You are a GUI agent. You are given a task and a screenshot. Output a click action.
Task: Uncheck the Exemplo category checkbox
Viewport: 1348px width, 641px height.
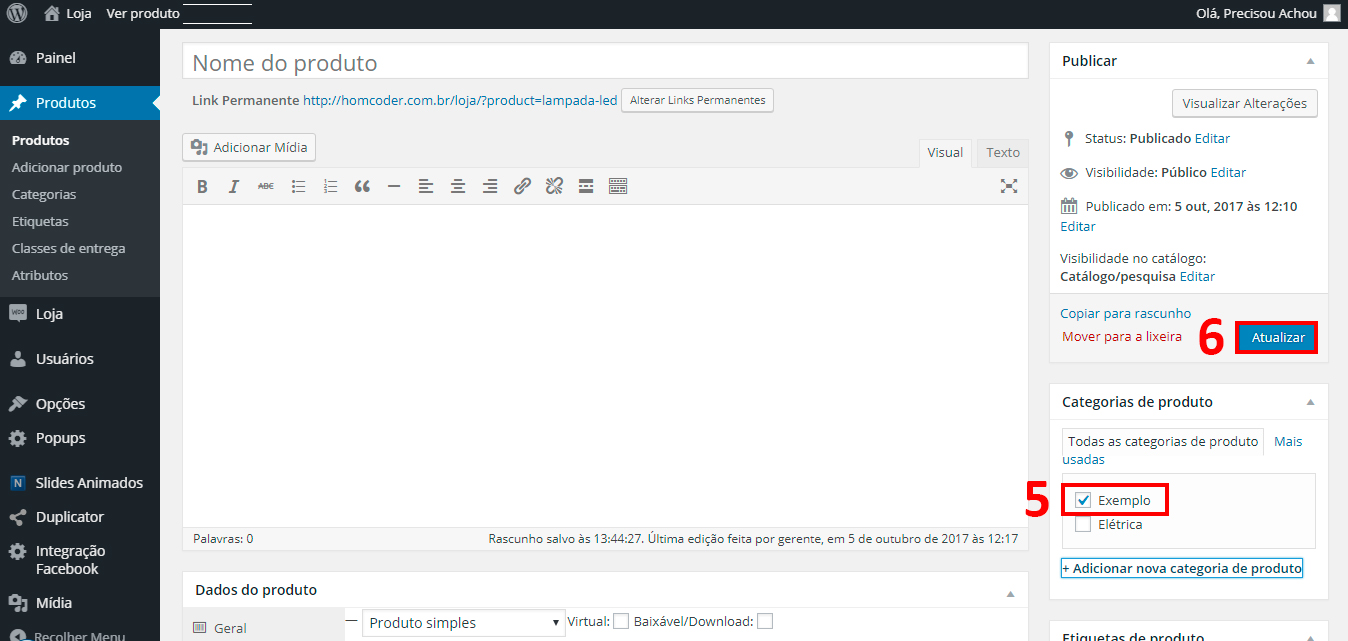click(1083, 500)
